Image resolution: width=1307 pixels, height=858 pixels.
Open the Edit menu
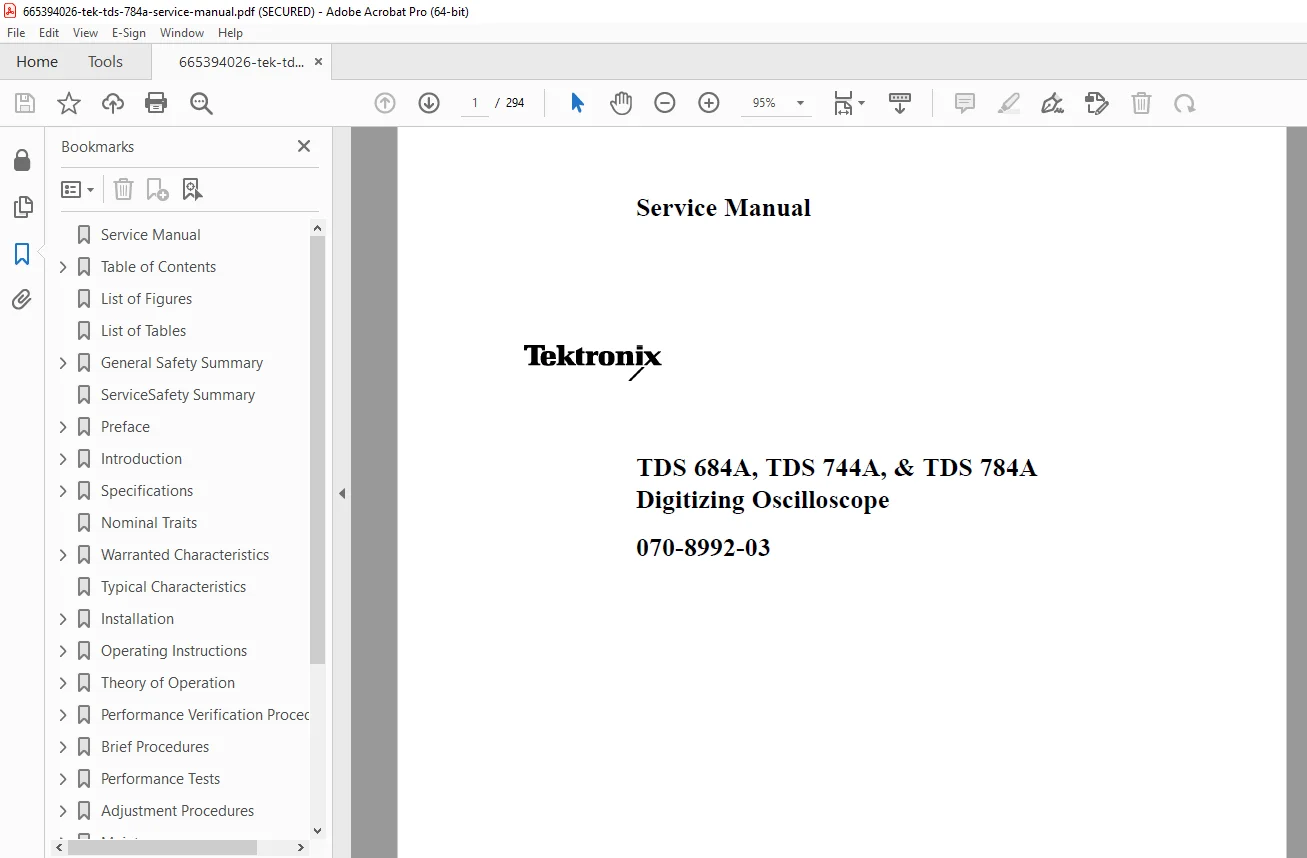49,33
